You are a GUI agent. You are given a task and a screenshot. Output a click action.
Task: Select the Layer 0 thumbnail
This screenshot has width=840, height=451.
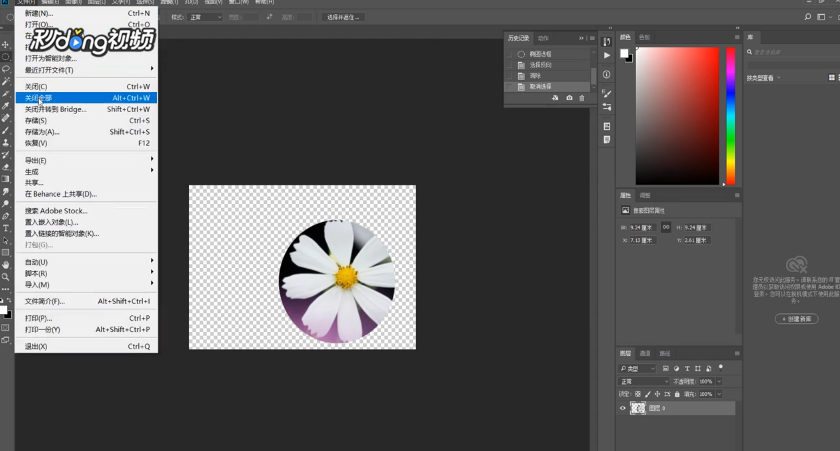638,408
